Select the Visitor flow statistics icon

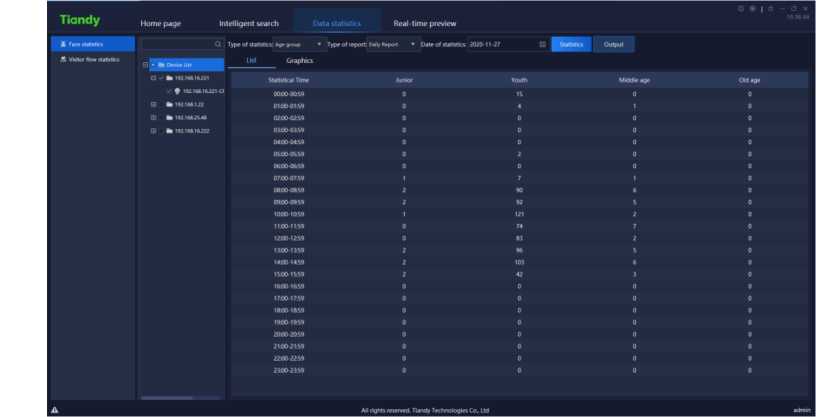(64, 59)
